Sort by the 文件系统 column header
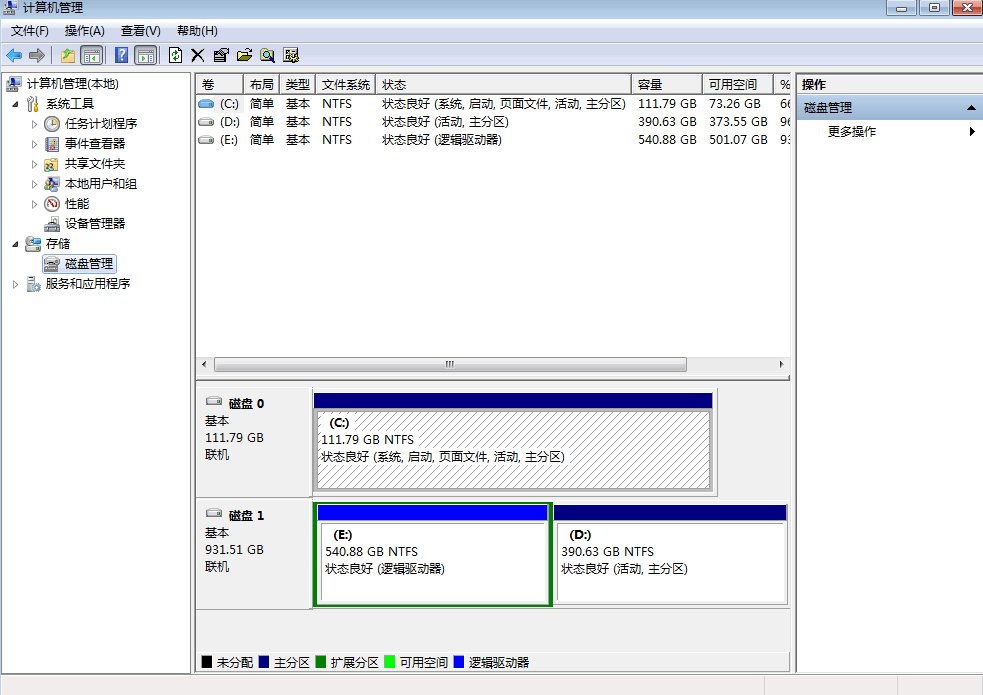983x695 pixels. click(x=345, y=85)
